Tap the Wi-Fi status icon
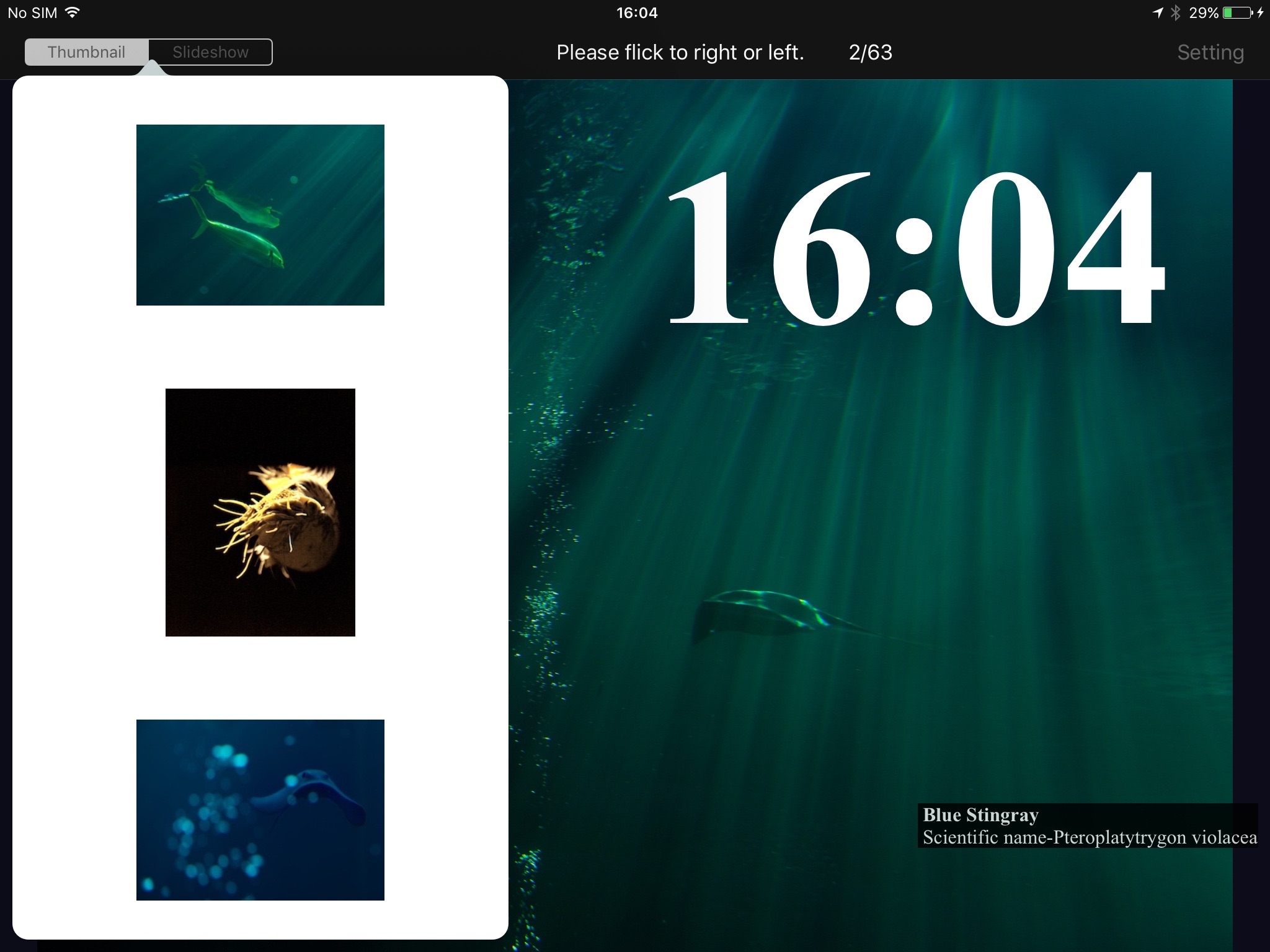The height and width of the screenshot is (952, 1270). coord(73,12)
